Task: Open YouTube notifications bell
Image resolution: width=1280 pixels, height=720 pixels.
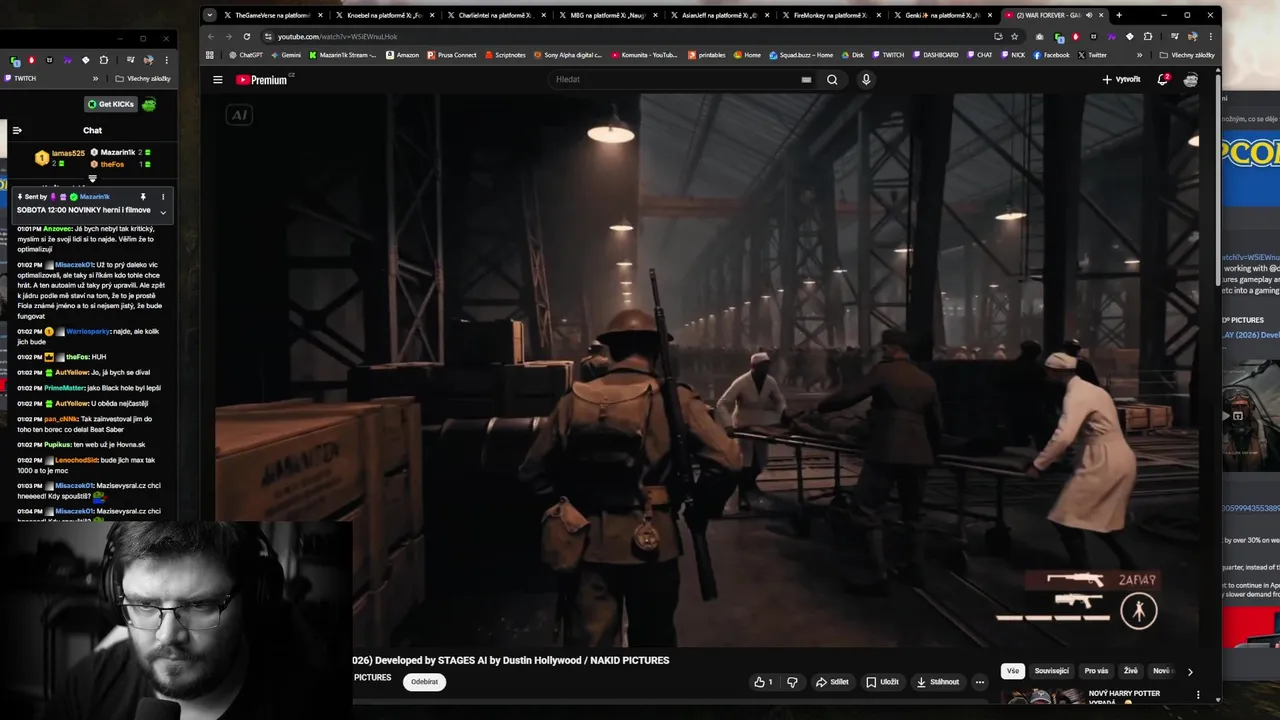Action: point(1163,79)
